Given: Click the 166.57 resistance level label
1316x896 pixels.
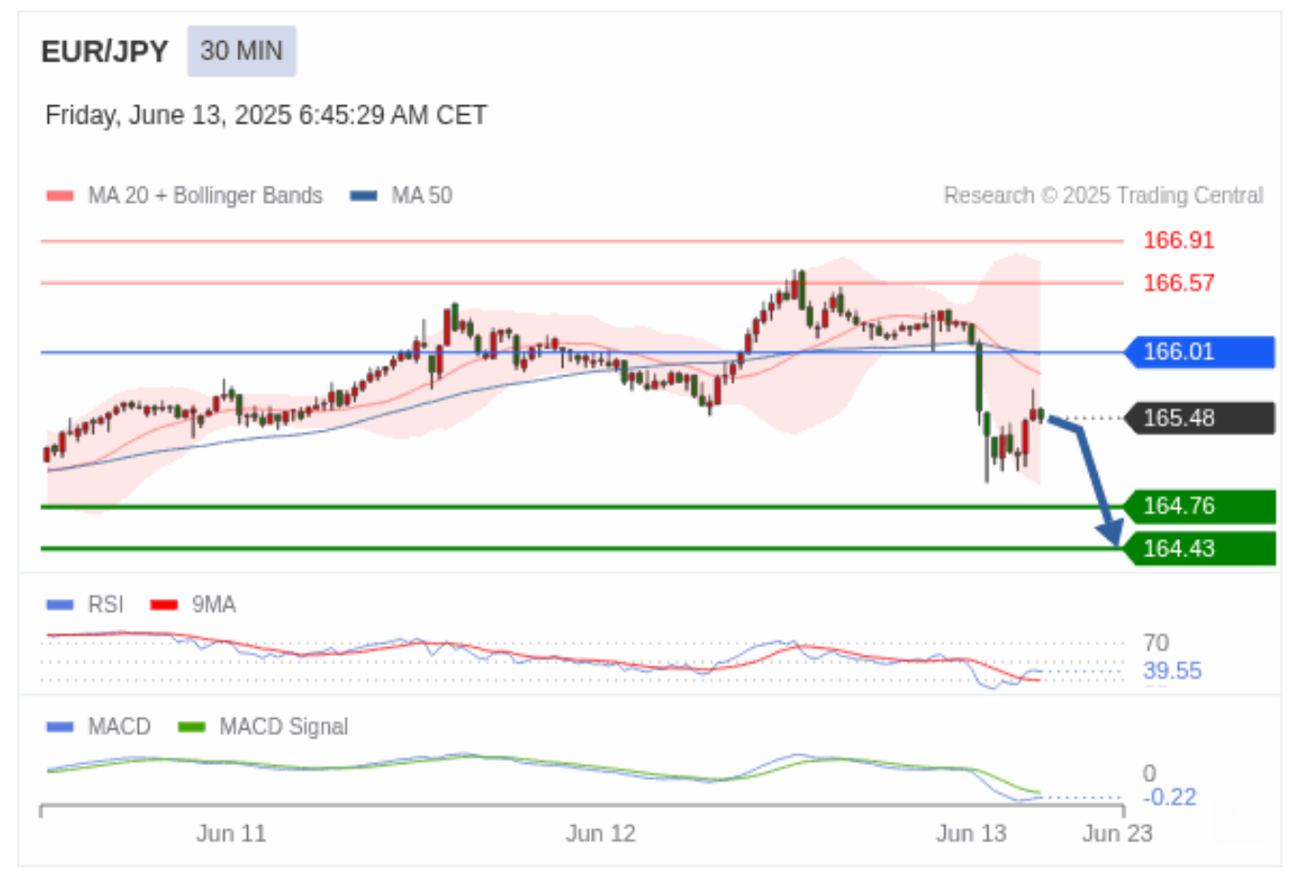Looking at the screenshot, I should point(1178,283).
